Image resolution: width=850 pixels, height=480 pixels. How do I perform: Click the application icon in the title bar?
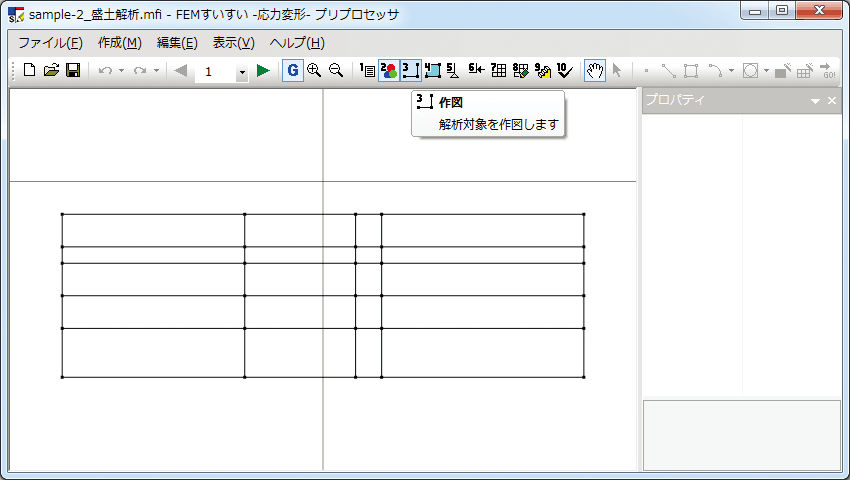pyautogui.click(x=16, y=14)
